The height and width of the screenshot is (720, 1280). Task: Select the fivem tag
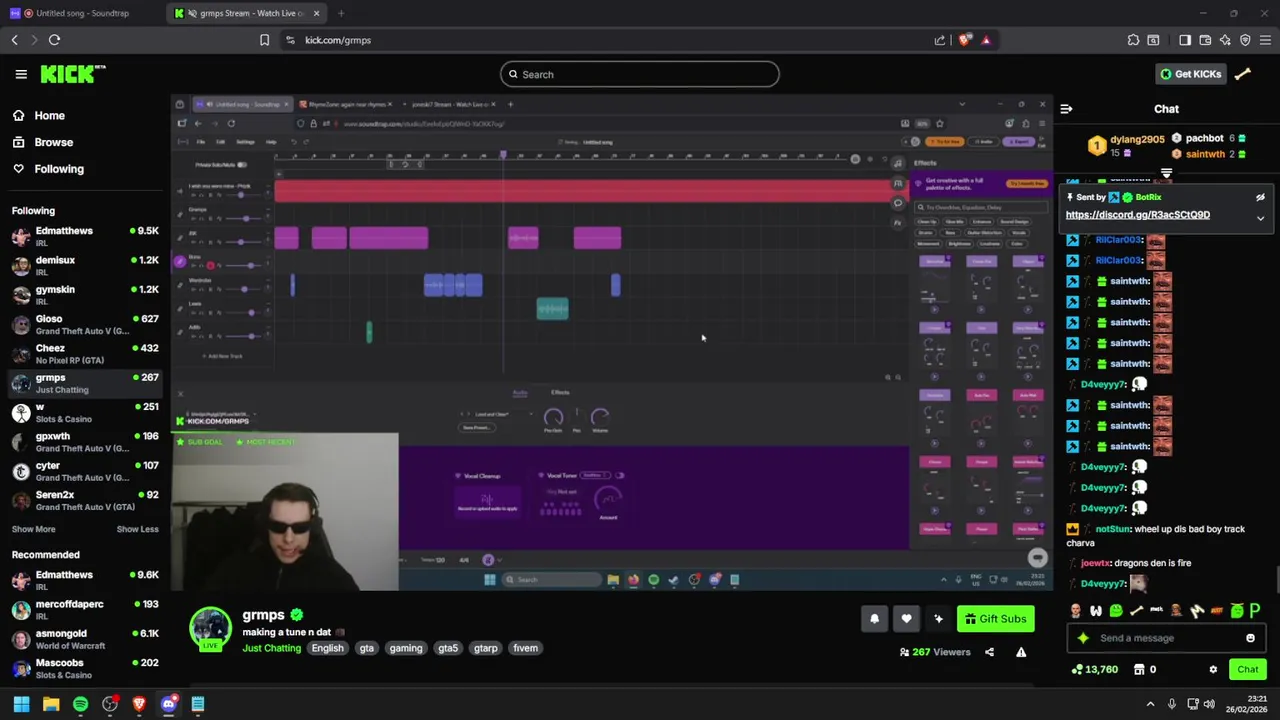pos(525,648)
